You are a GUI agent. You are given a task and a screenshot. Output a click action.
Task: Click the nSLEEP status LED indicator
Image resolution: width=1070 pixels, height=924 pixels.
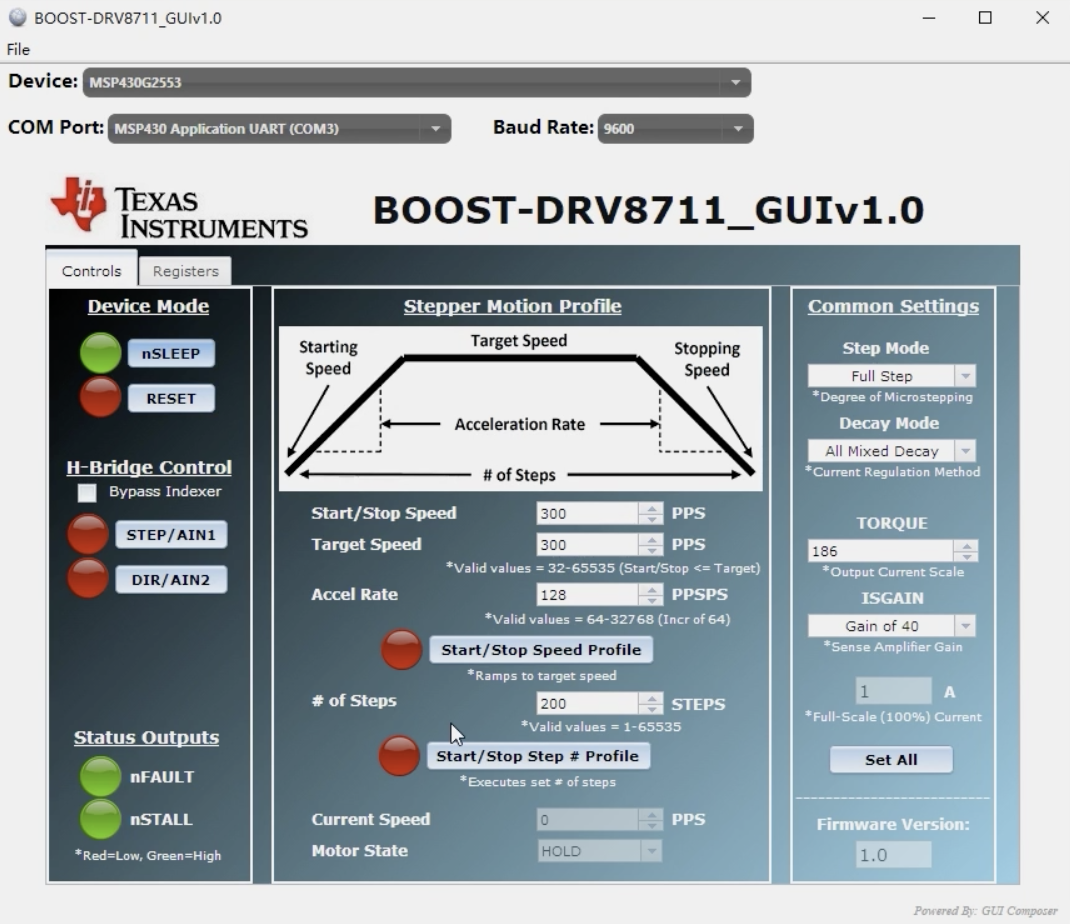point(100,353)
